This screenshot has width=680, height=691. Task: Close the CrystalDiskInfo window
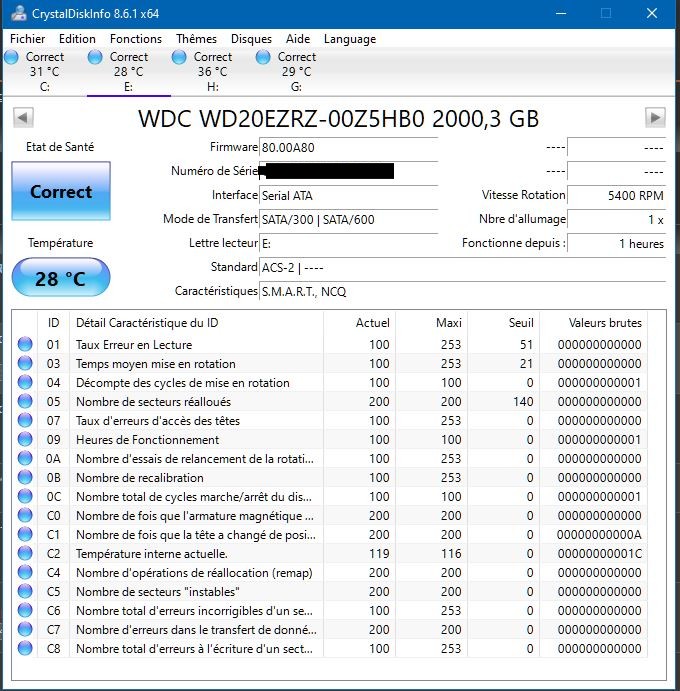652,13
